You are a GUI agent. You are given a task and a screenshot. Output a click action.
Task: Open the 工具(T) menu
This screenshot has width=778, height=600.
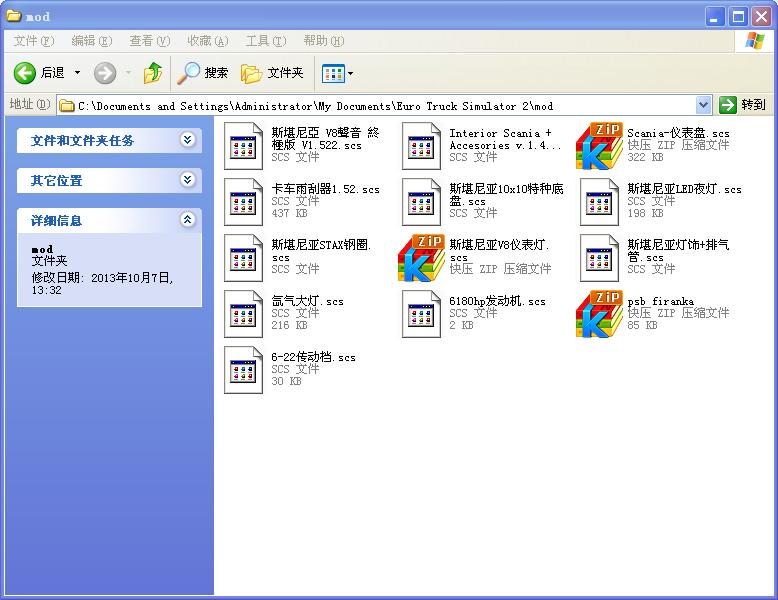pyautogui.click(x=265, y=41)
